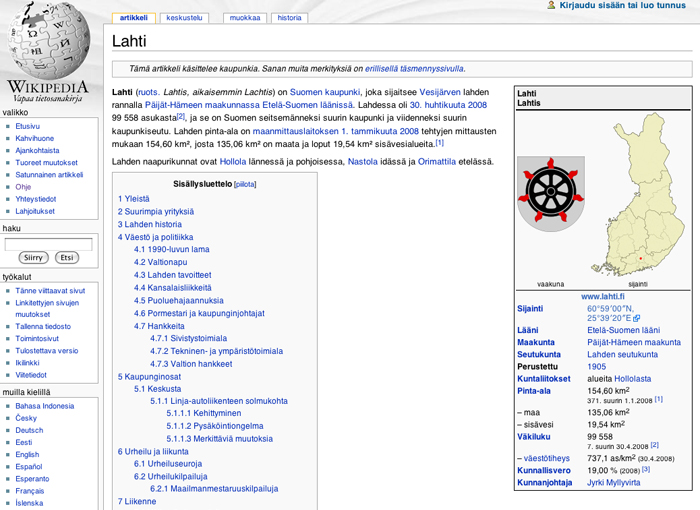700x510 pixels.
Task: Click the external link icon after coordinates
Action: click(637, 318)
